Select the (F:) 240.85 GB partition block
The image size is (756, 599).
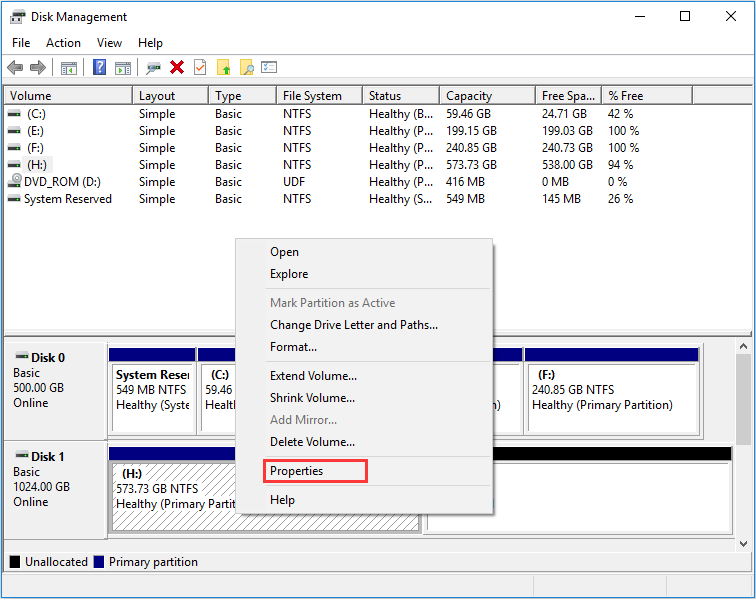click(x=611, y=391)
